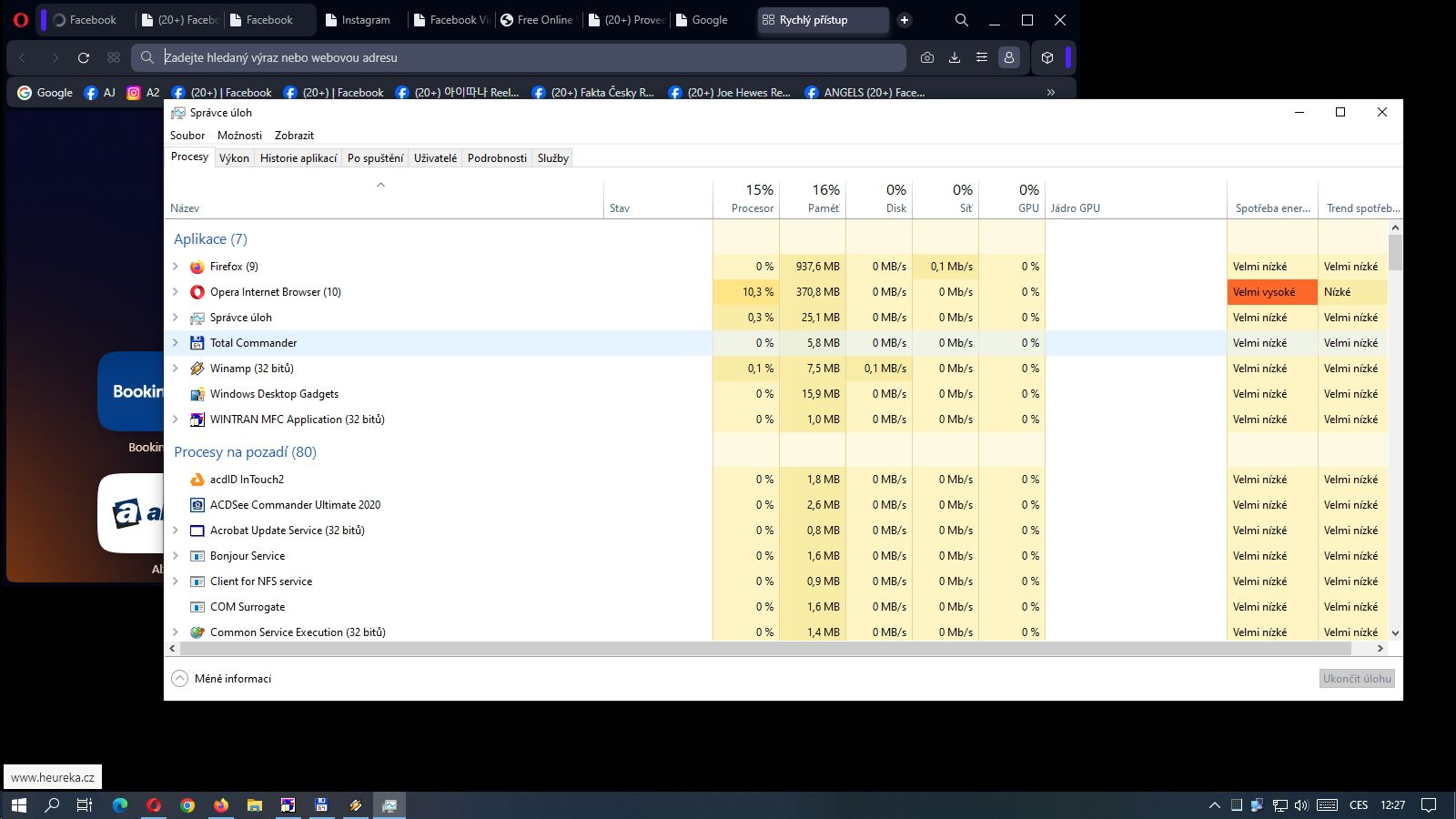Viewport: 1456px width, 819px height.
Task: Show more Opera bookmarks chevron
Action: [1051, 92]
